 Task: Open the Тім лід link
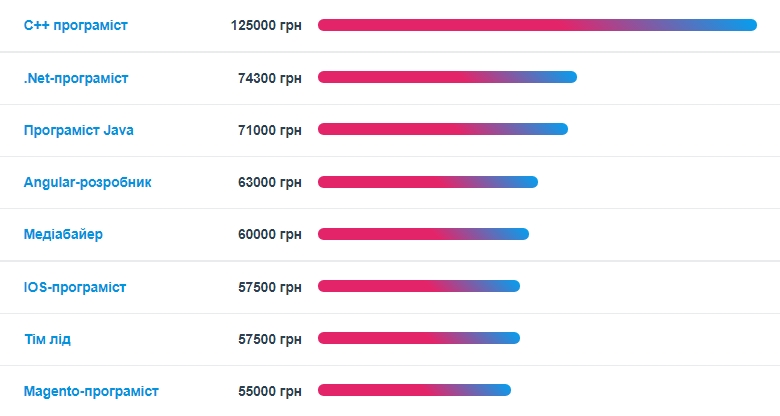[x=47, y=339]
